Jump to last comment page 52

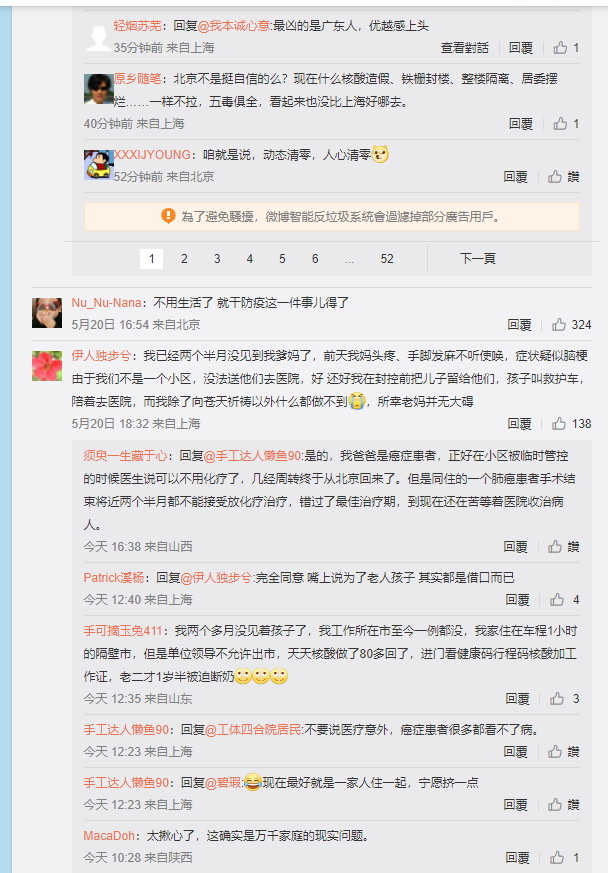[x=387, y=259]
